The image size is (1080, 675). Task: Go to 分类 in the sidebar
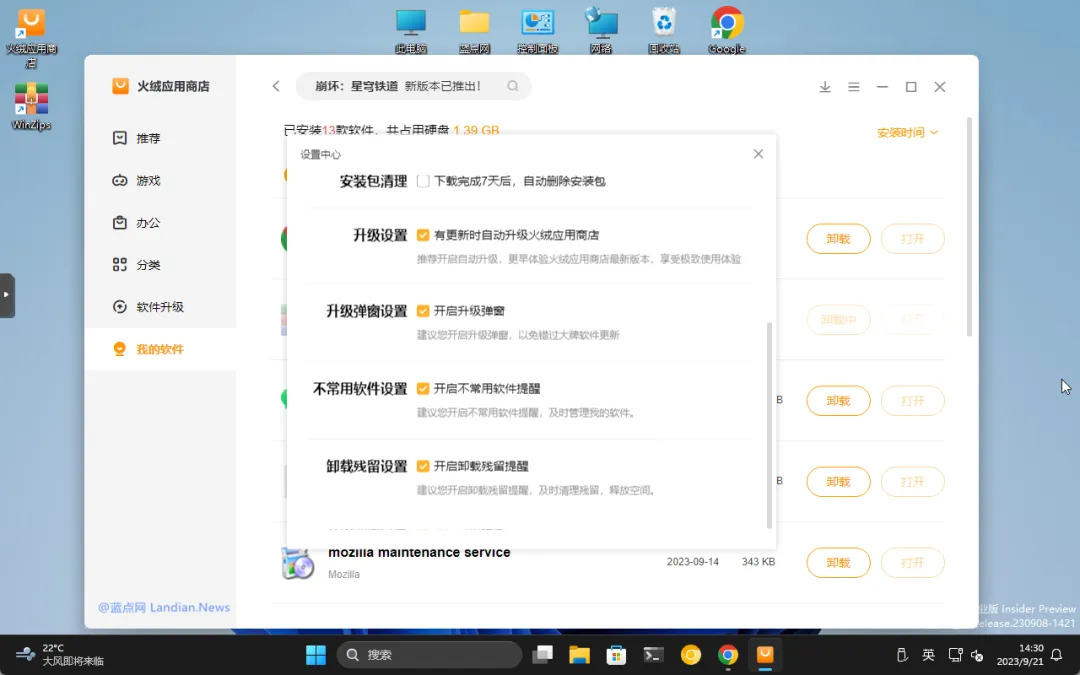tap(160, 264)
